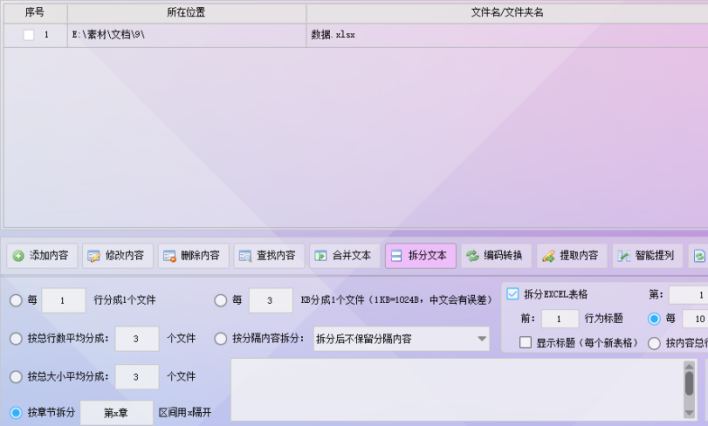Click the 智能提列 icon
The width and height of the screenshot is (708, 426).
click(624, 256)
